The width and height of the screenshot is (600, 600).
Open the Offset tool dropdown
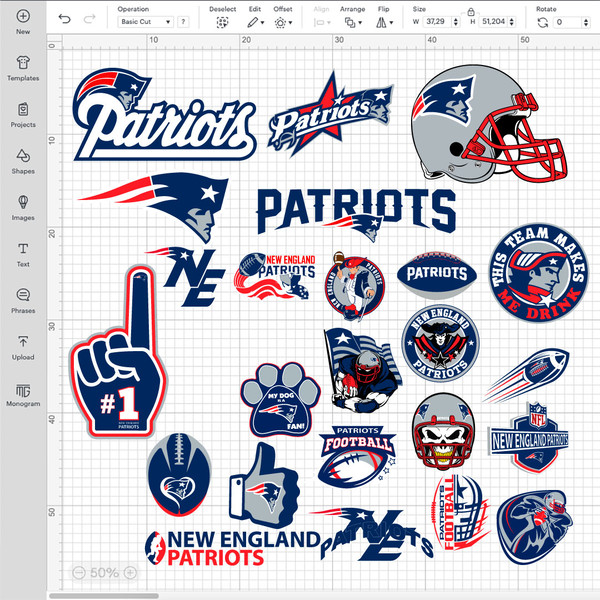(283, 23)
